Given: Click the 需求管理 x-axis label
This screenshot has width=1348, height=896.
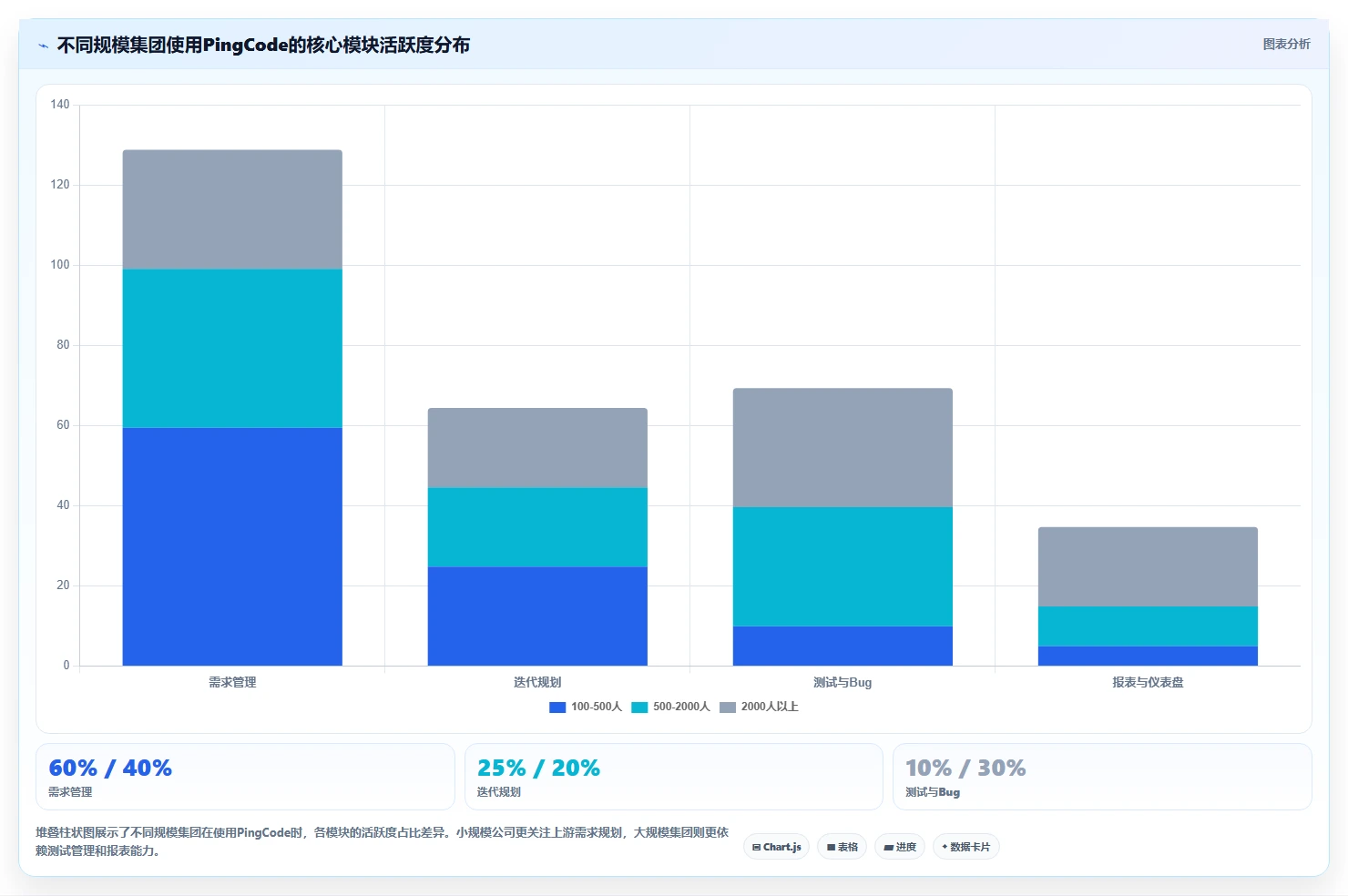Looking at the screenshot, I should [x=232, y=682].
